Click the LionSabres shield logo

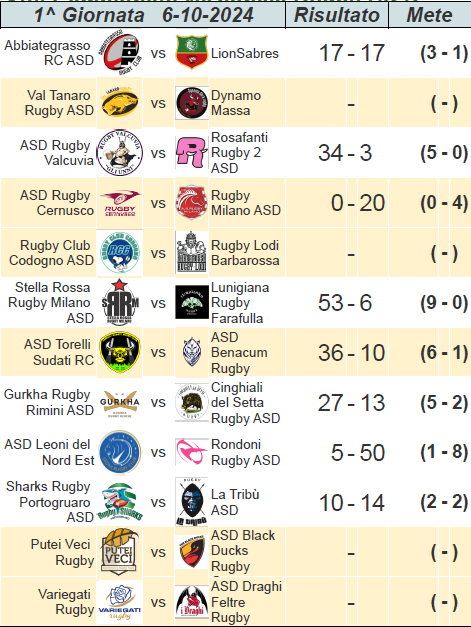tap(192, 52)
